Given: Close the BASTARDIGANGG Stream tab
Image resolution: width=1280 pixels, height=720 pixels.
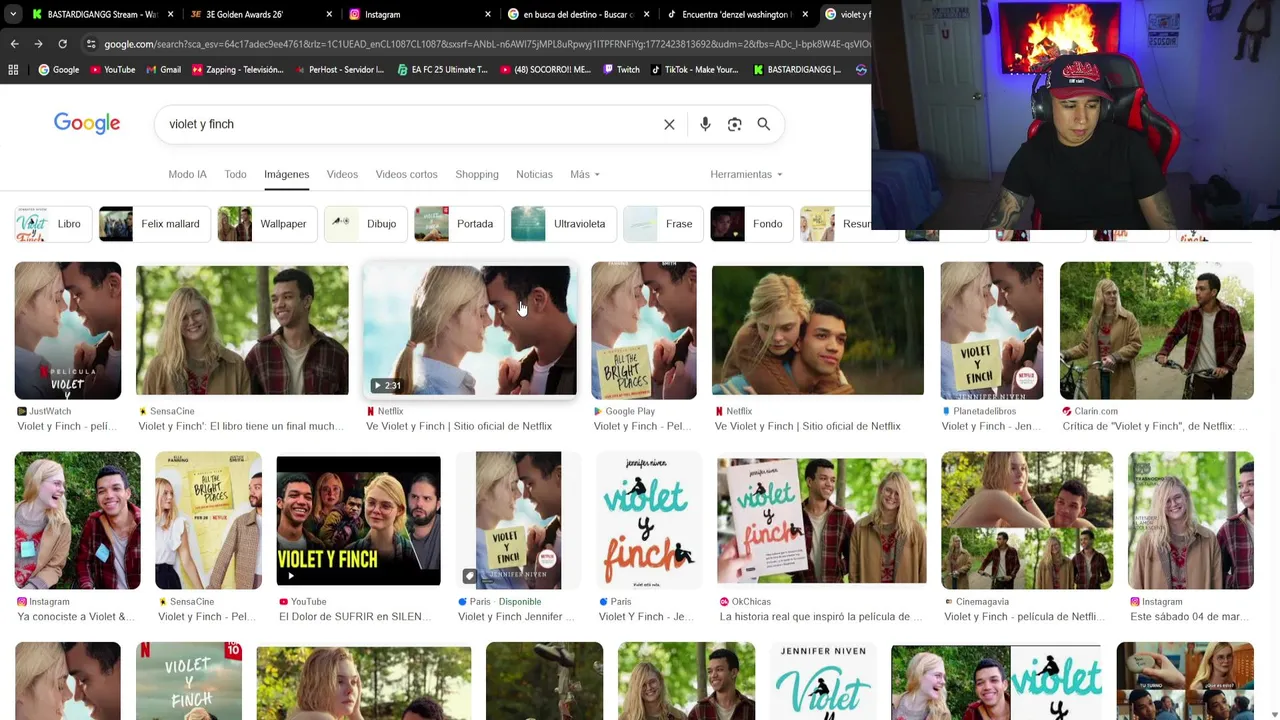Looking at the screenshot, I should 170,14.
